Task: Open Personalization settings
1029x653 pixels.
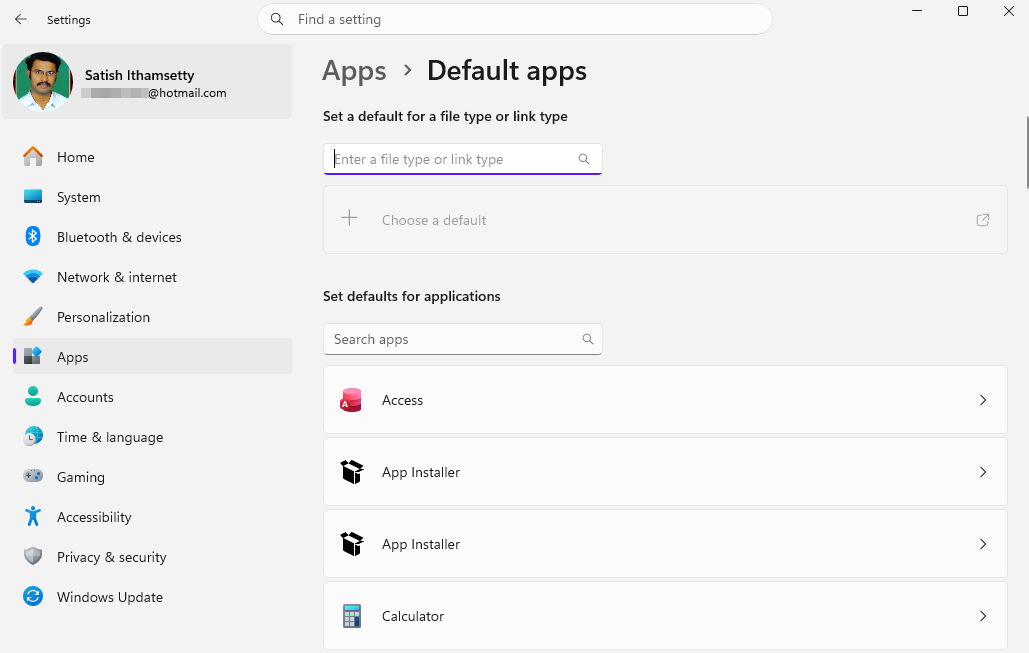Action: 152,317
